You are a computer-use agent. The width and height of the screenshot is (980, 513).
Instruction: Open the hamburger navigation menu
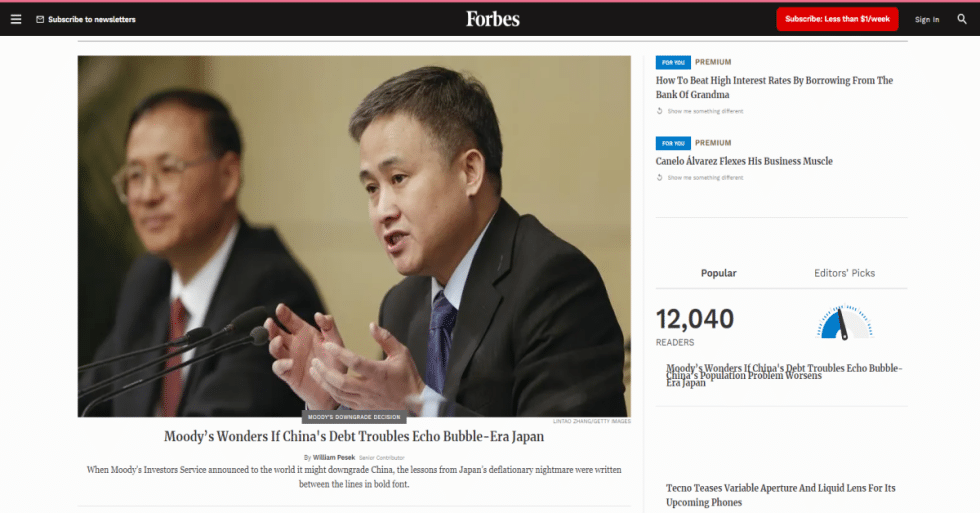coord(16,19)
